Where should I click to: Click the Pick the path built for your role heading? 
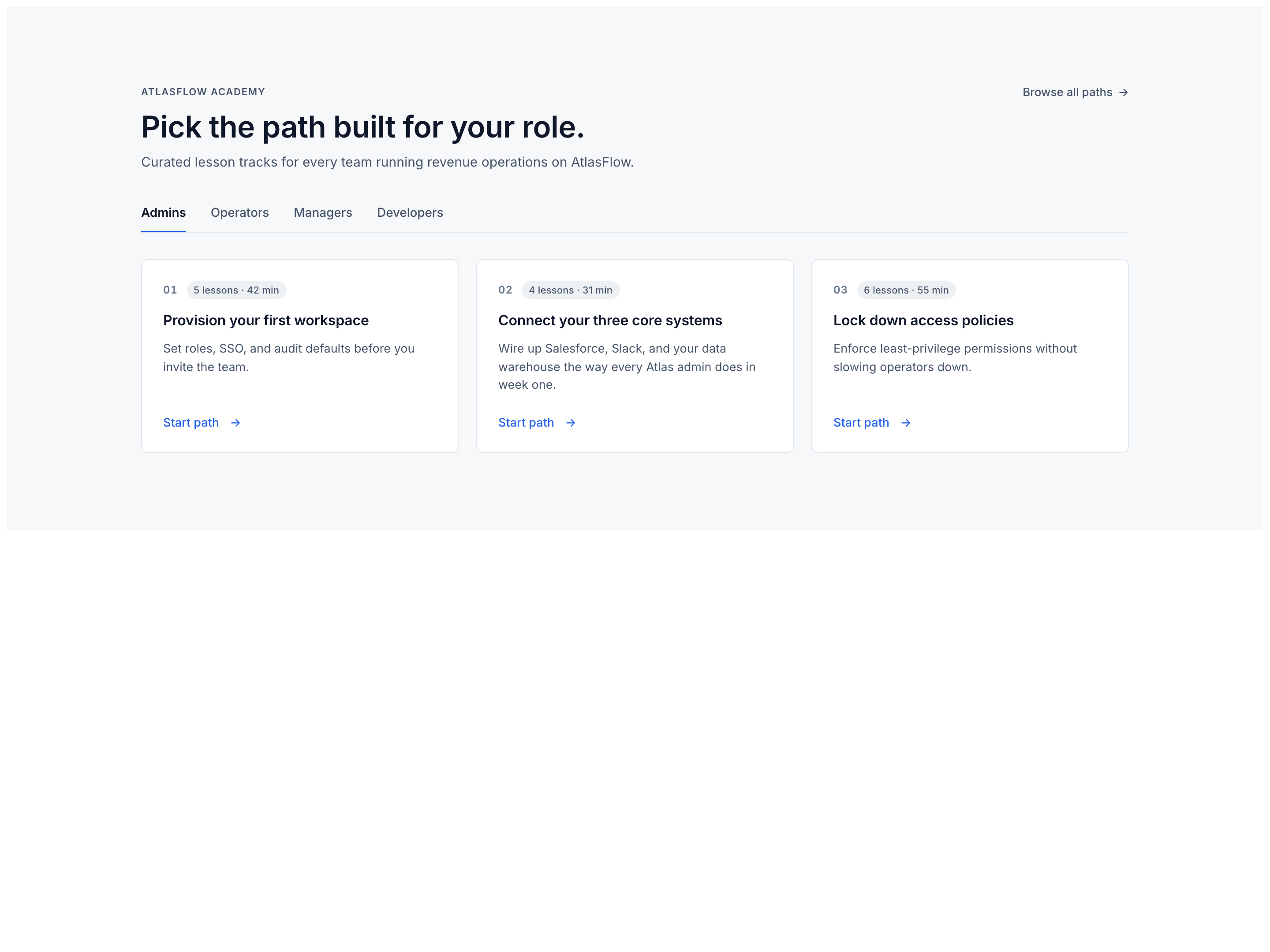click(363, 127)
